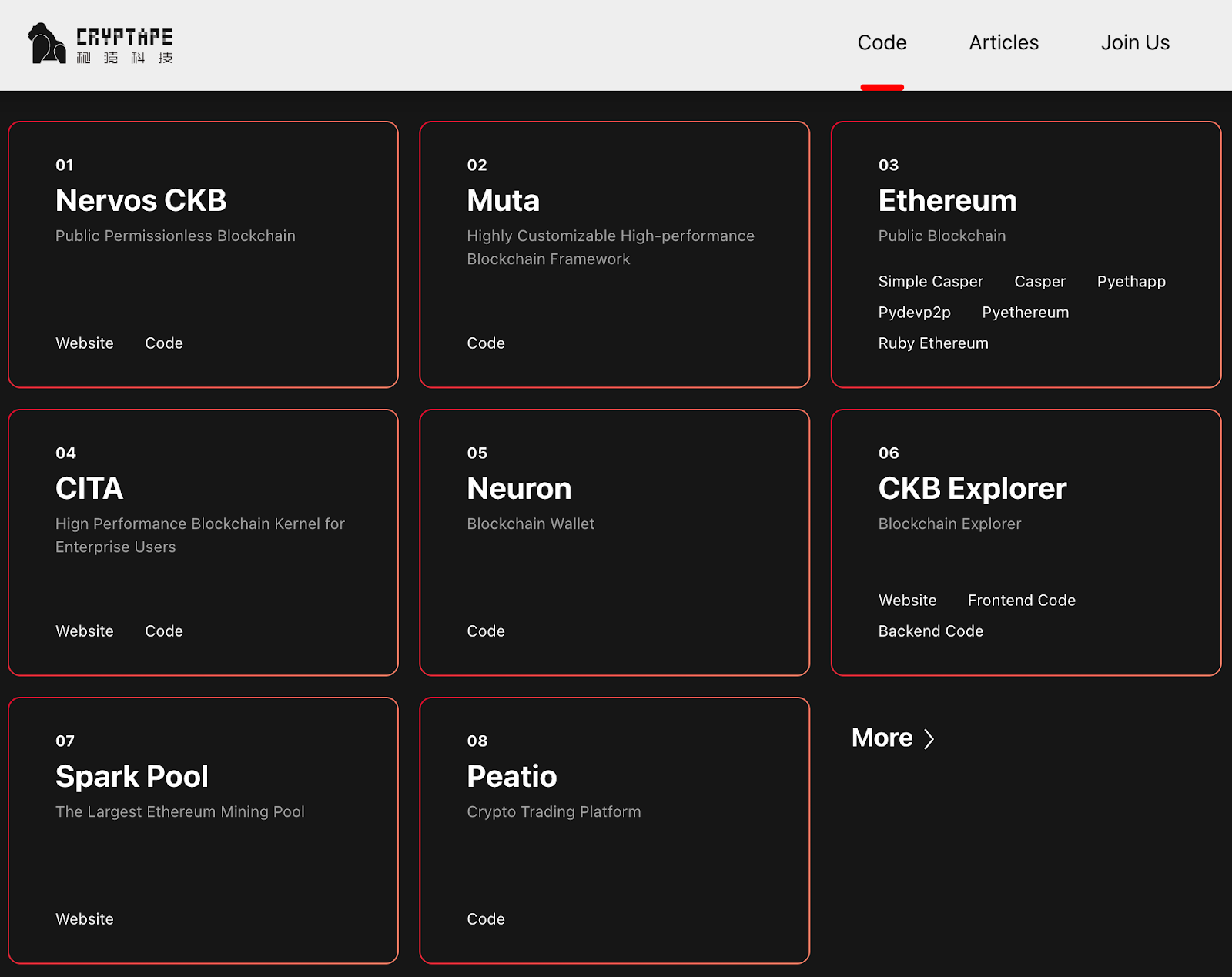Viewport: 1232px width, 977px height.
Task: Open the Muta Code link
Action: [x=486, y=343]
